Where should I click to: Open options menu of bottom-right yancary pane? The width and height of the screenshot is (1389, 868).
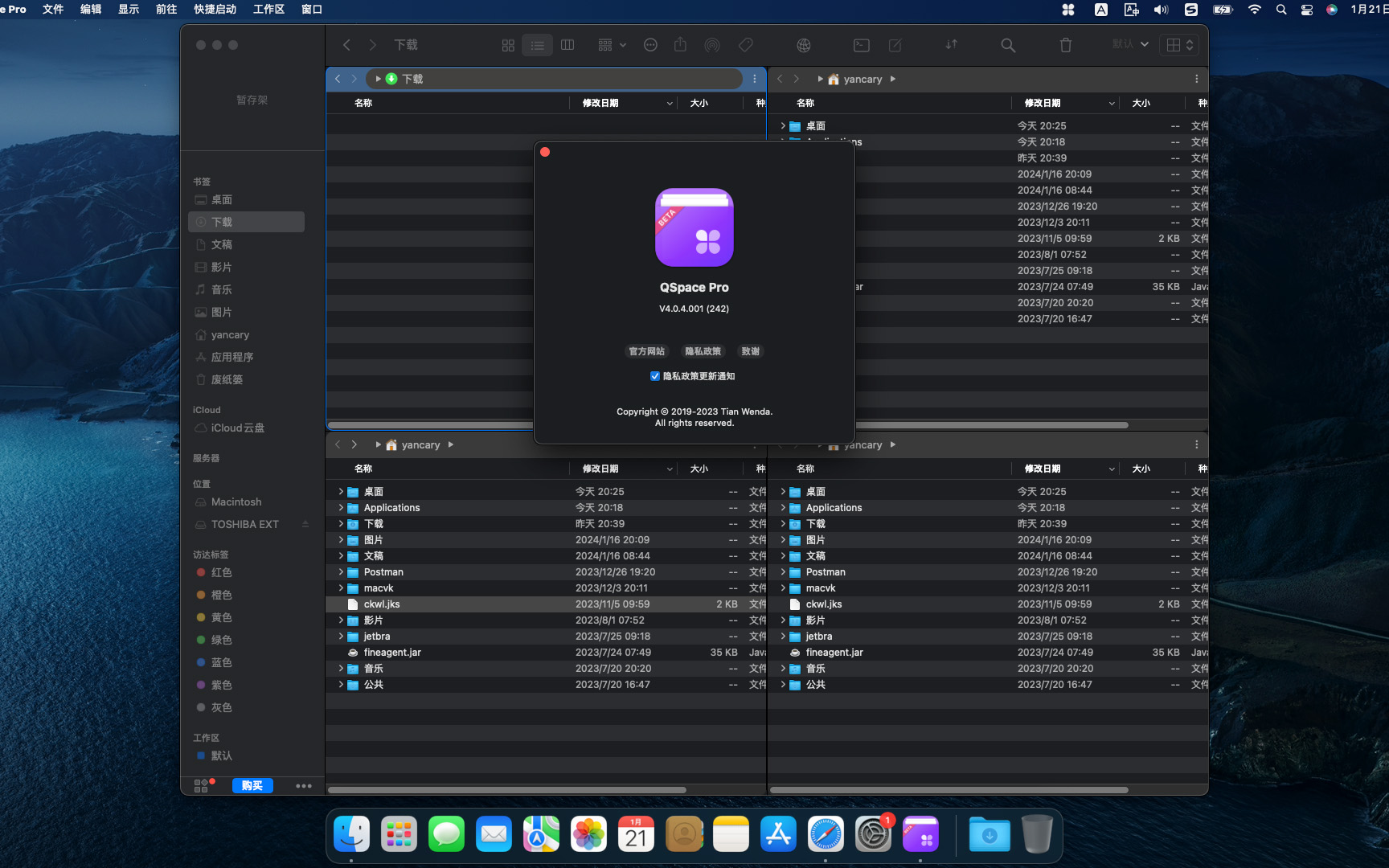[x=1196, y=444]
